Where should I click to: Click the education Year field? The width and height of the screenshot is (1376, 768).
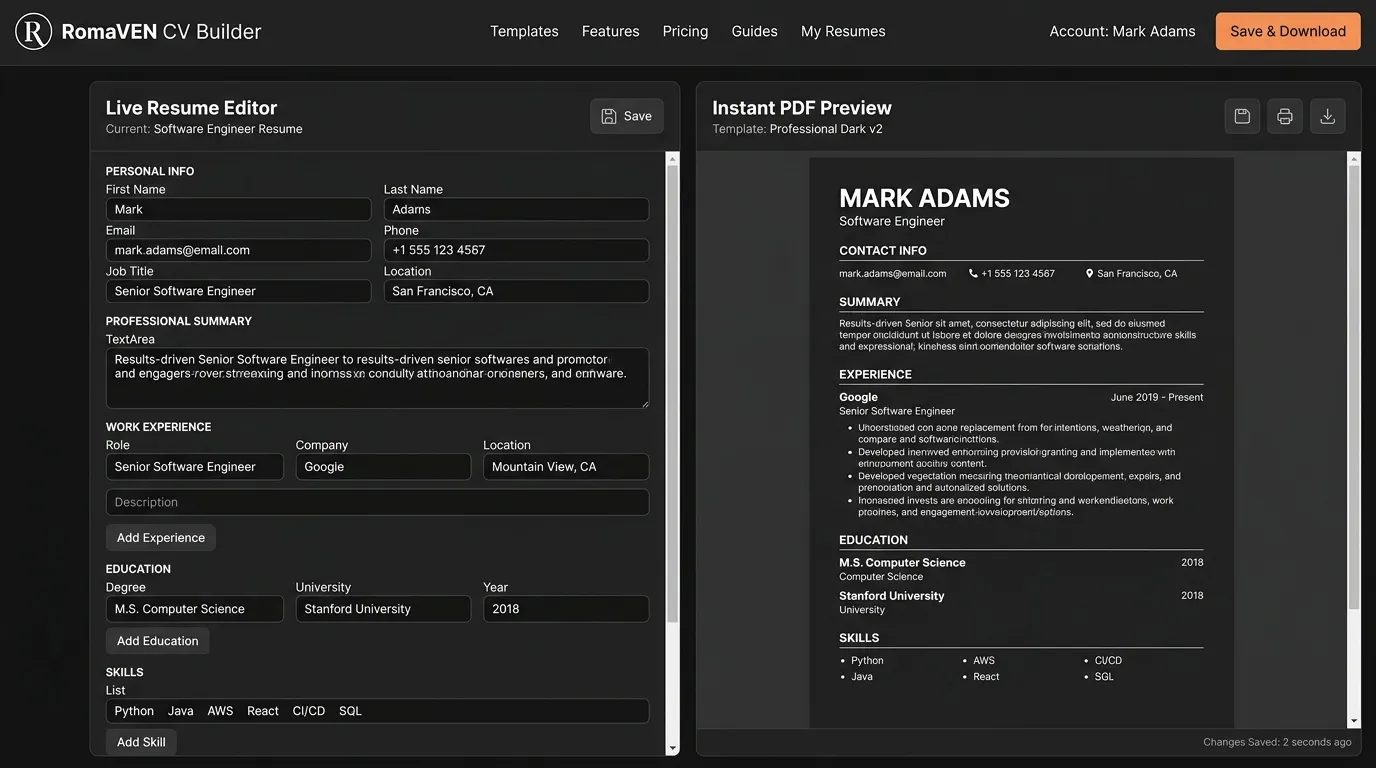[x=566, y=609]
